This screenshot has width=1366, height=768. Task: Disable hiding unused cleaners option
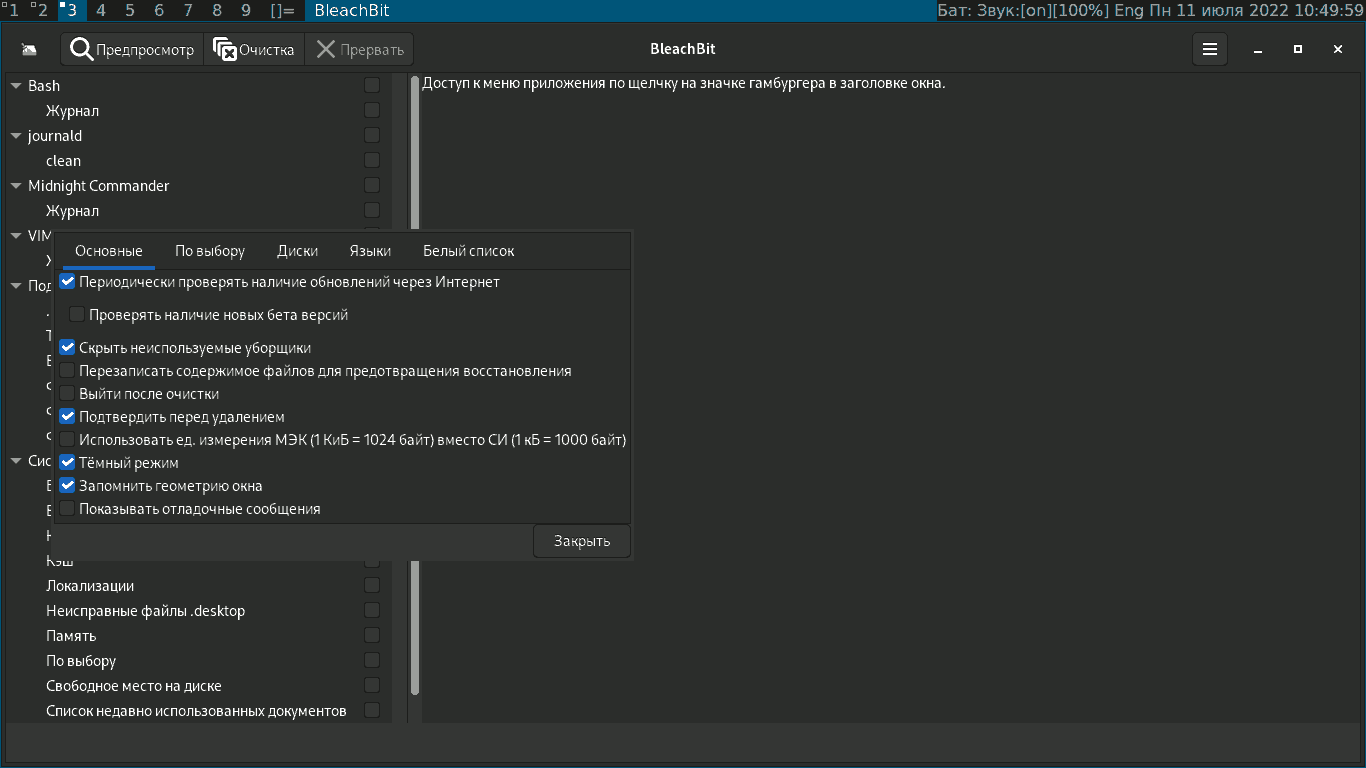click(68, 347)
